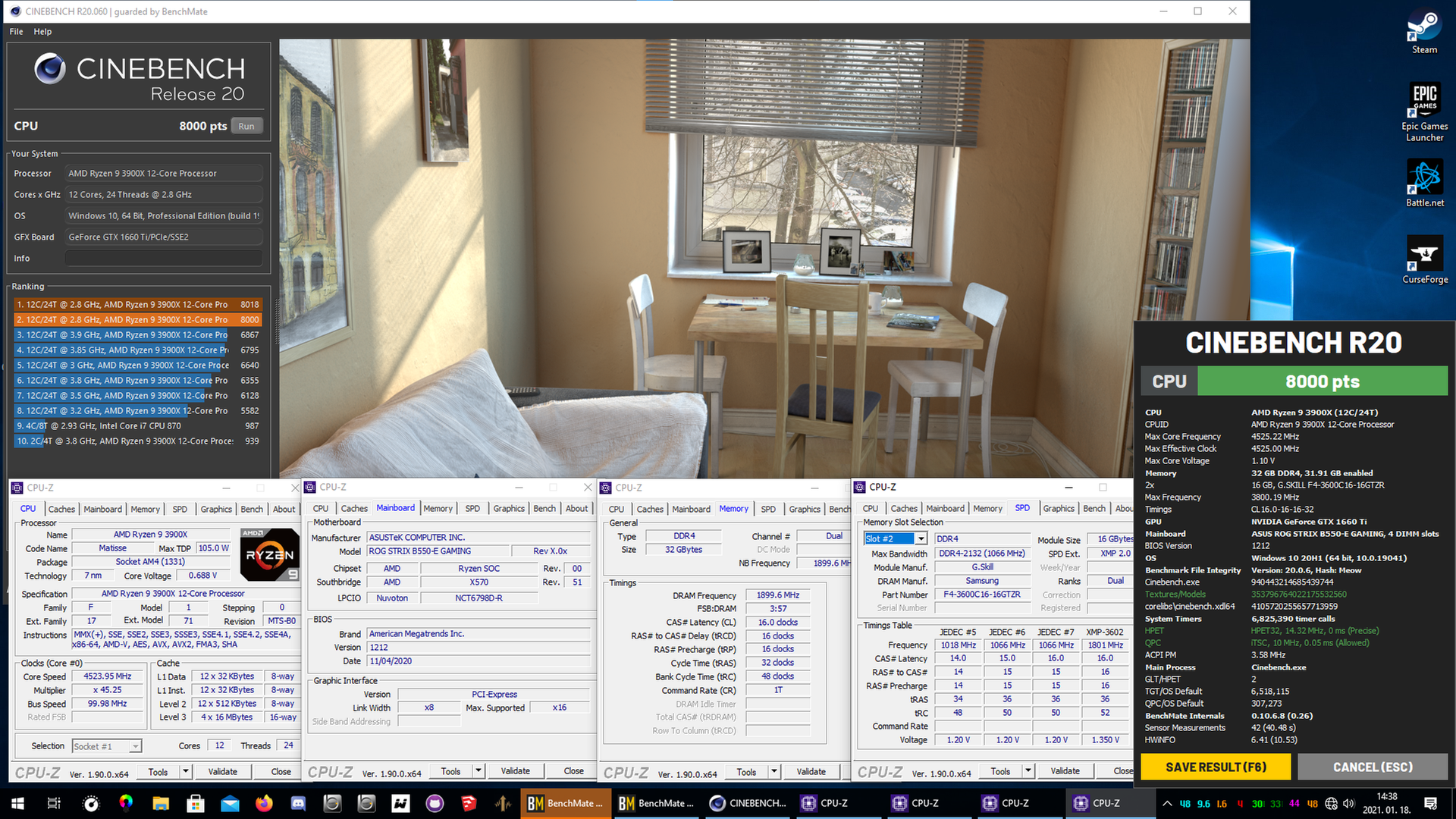Expand Tools dropdown arrow in CPU-Z Mainboard window
The image size is (1456, 819).
(x=478, y=771)
